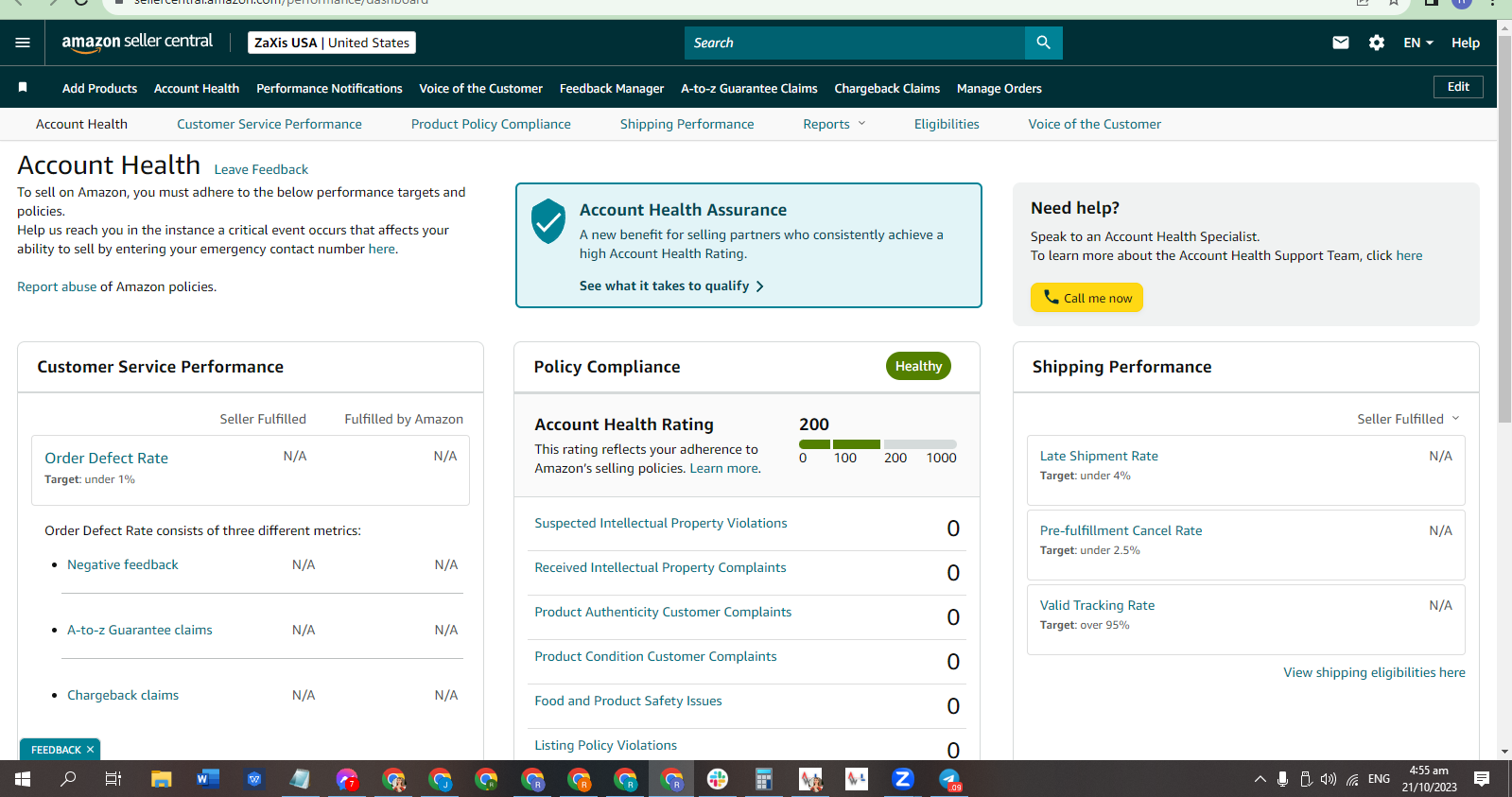
Task: Show hidden system tray icons
Action: coord(1260,779)
